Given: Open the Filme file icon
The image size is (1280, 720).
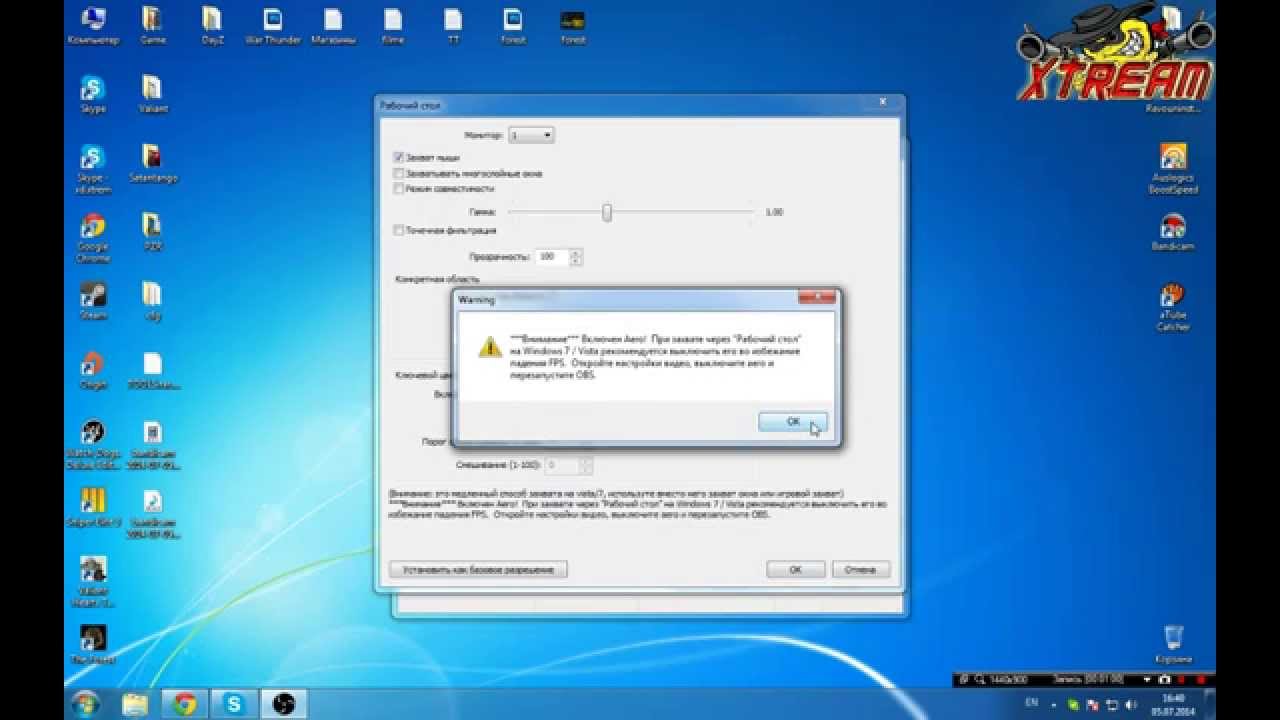Looking at the screenshot, I should tap(393, 27).
